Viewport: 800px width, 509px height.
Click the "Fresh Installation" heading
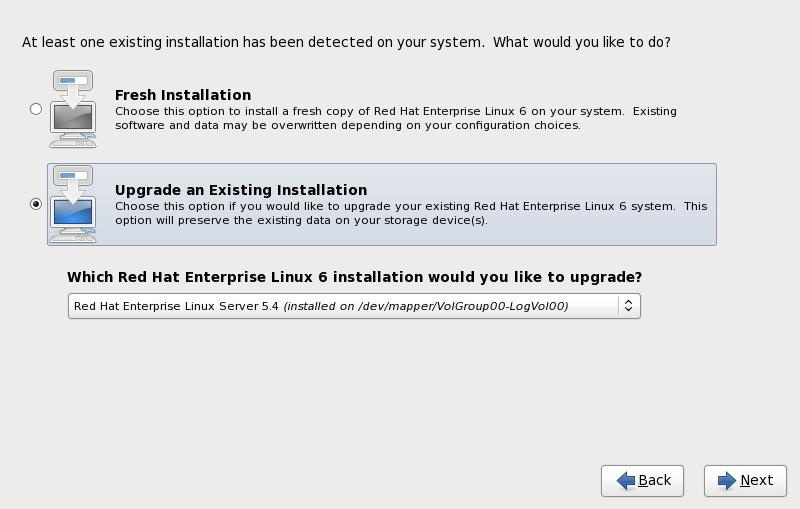(x=183, y=95)
